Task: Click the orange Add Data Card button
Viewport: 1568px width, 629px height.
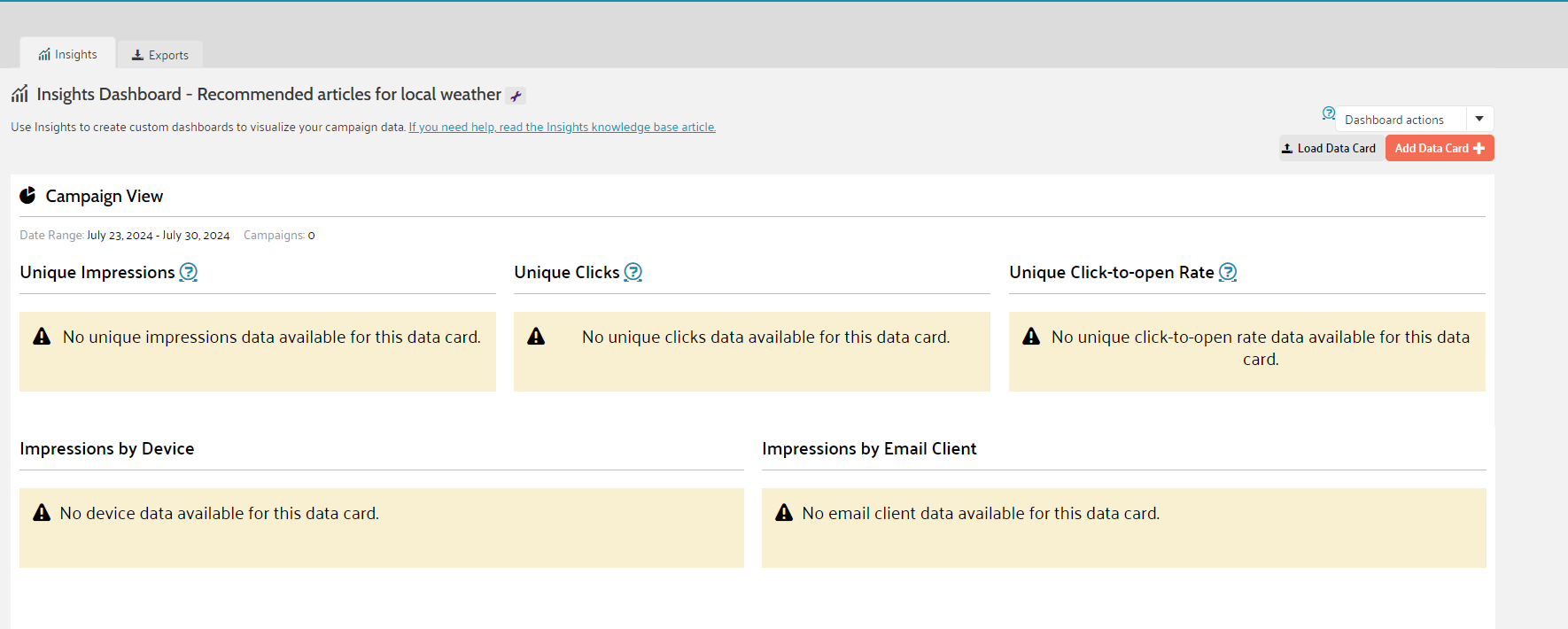Action: [1439, 148]
